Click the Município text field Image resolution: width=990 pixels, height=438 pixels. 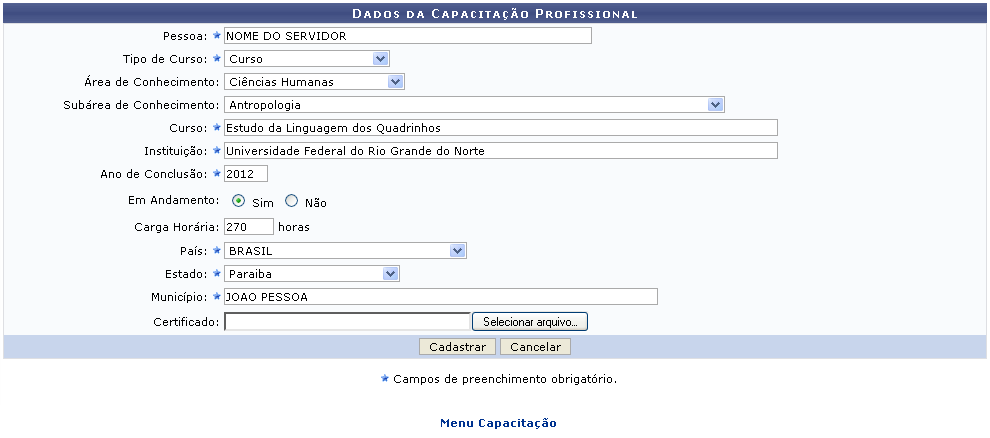pyautogui.click(x=440, y=296)
